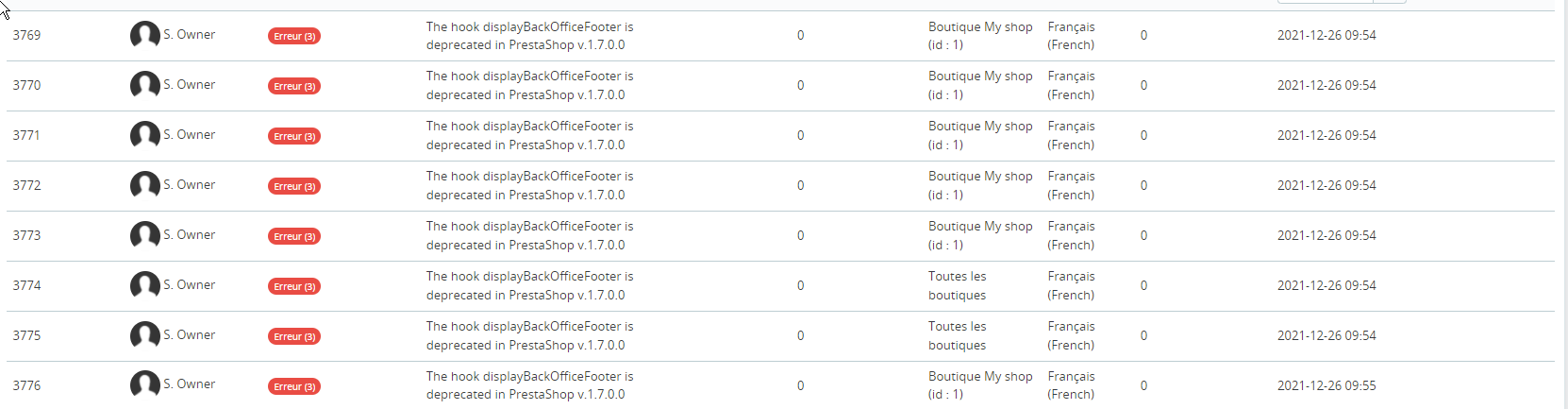Image resolution: width=1568 pixels, height=409 pixels.
Task: Click Erreur (3) badge in row 3775
Action: [294, 336]
